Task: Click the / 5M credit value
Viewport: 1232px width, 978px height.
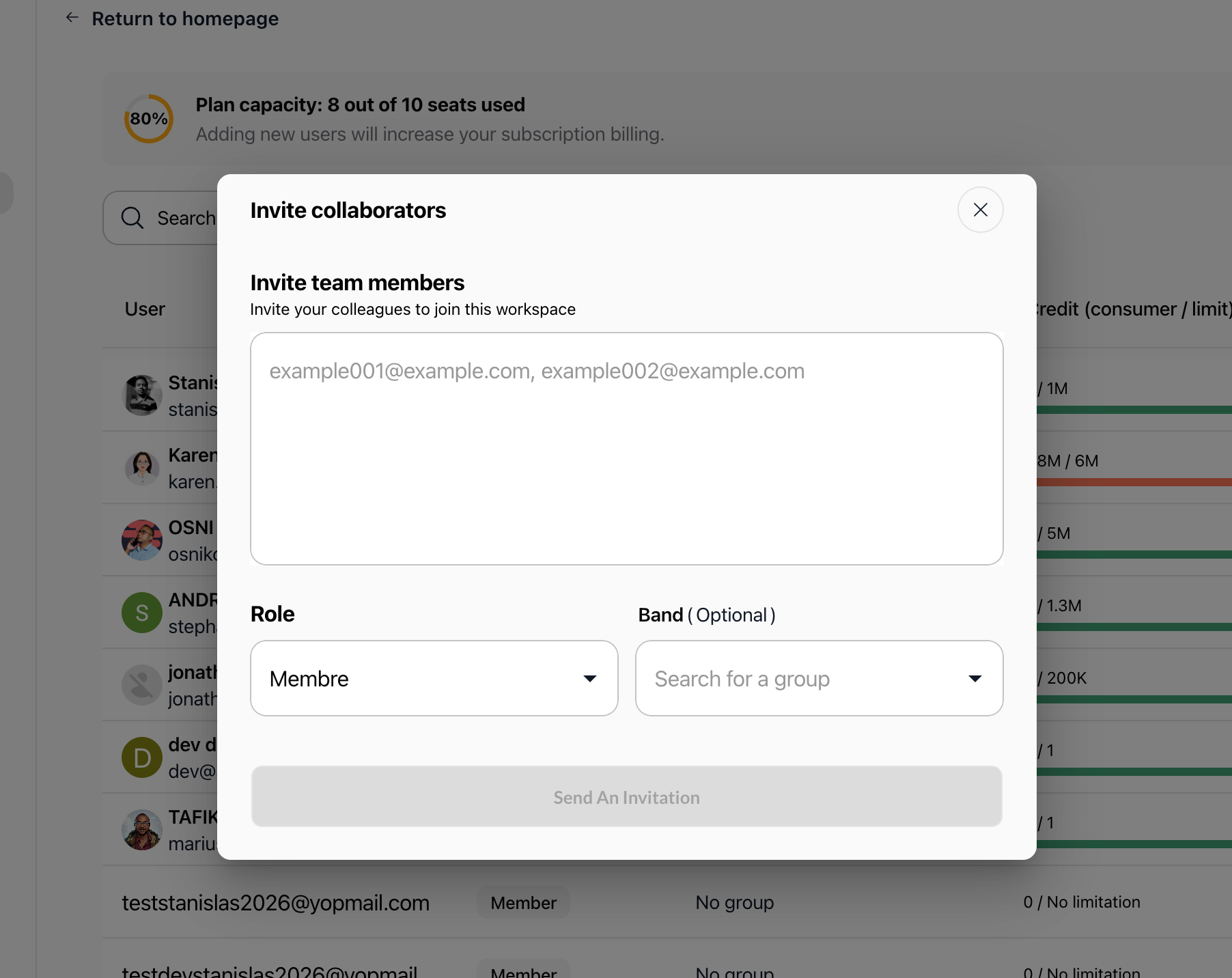Action: click(1054, 533)
